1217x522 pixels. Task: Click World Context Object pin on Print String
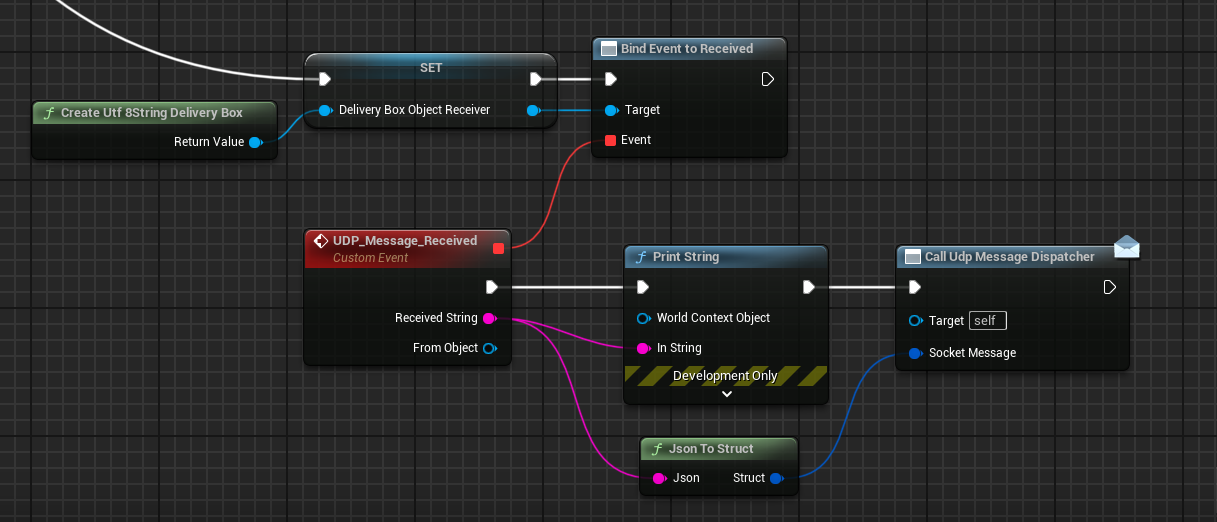point(643,318)
